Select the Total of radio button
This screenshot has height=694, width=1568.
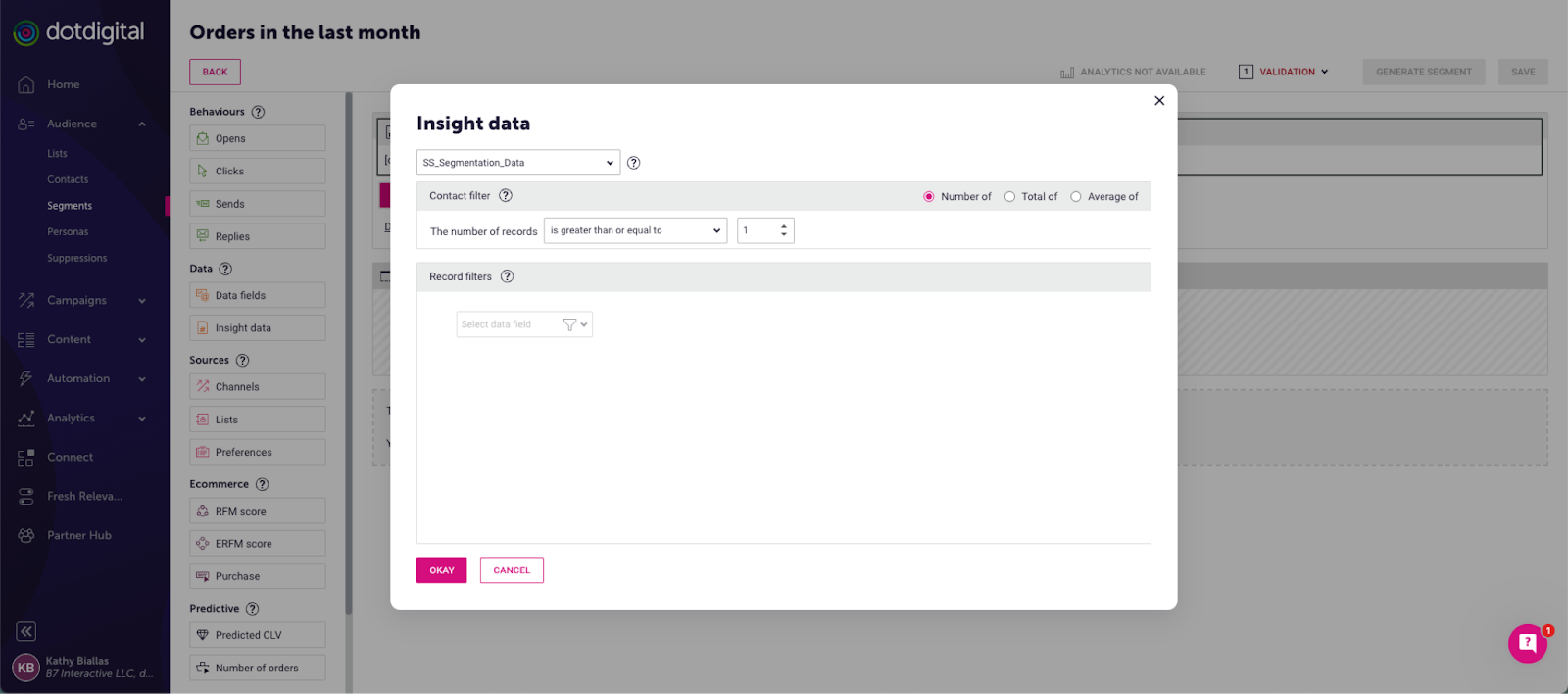pyautogui.click(x=1009, y=197)
